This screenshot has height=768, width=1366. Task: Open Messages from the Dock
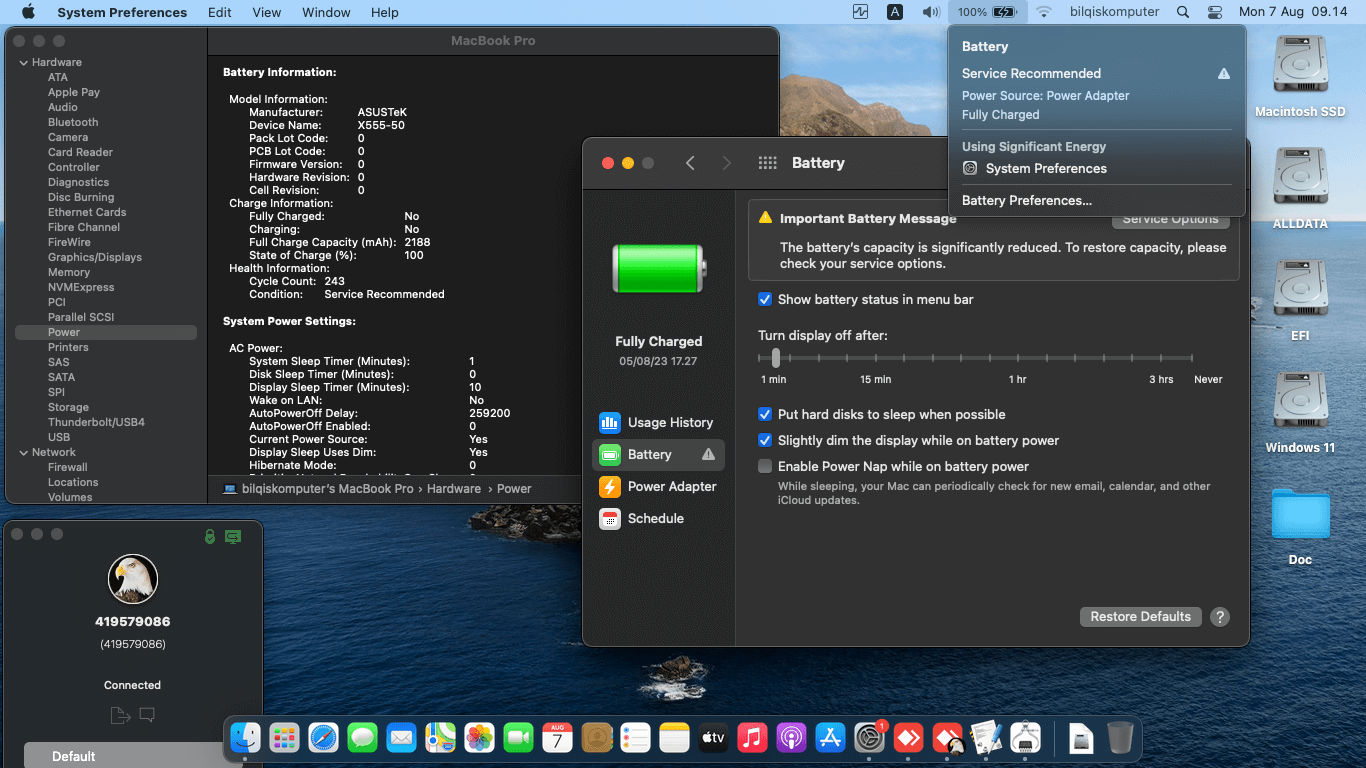[363, 738]
